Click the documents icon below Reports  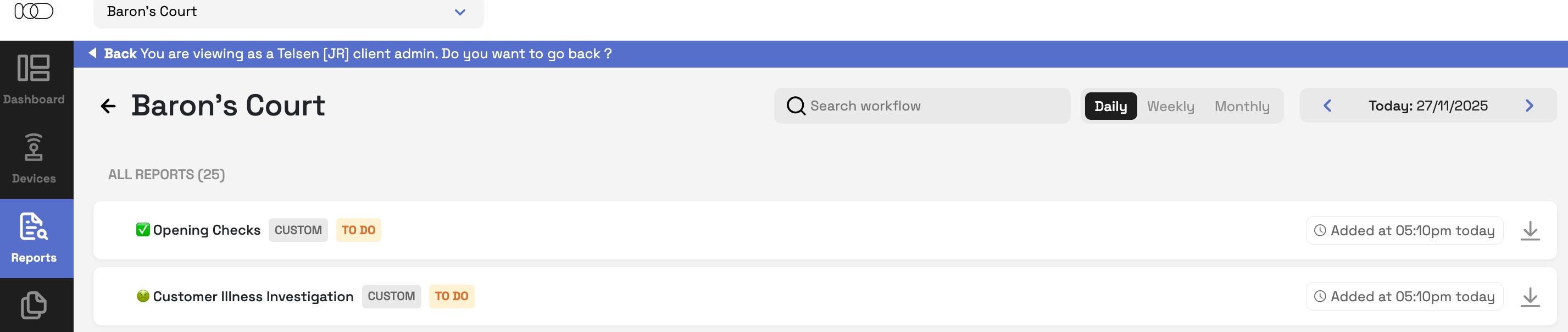[34, 305]
